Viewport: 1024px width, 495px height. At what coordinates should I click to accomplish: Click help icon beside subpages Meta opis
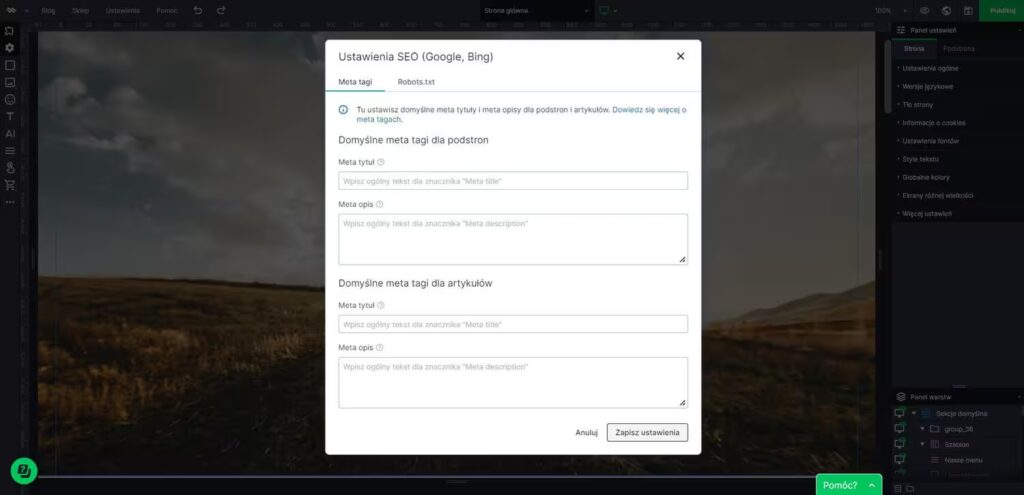tap(379, 204)
